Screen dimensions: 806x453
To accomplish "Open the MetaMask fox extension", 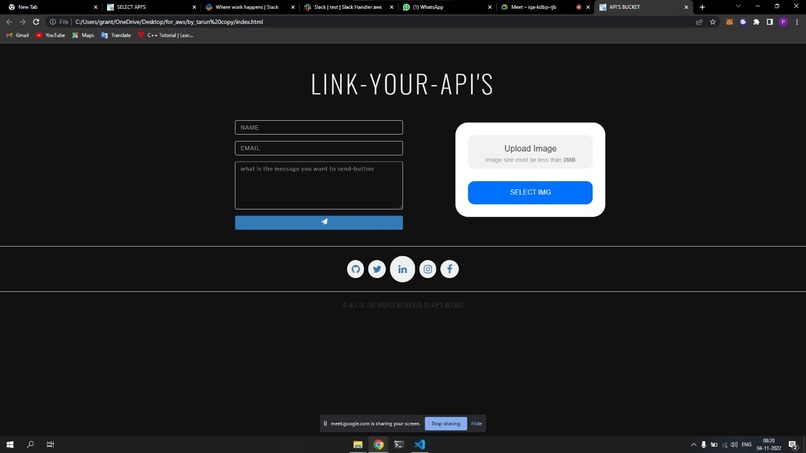I will pyautogui.click(x=729, y=22).
